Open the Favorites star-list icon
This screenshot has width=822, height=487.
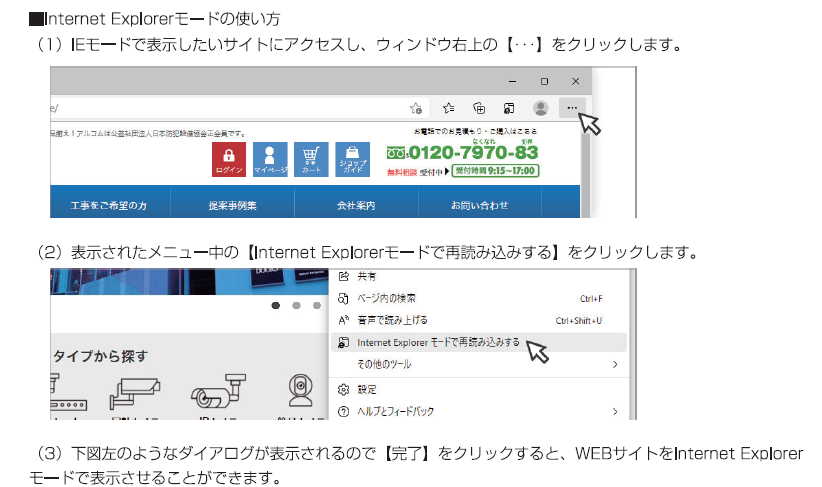pyautogui.click(x=449, y=108)
